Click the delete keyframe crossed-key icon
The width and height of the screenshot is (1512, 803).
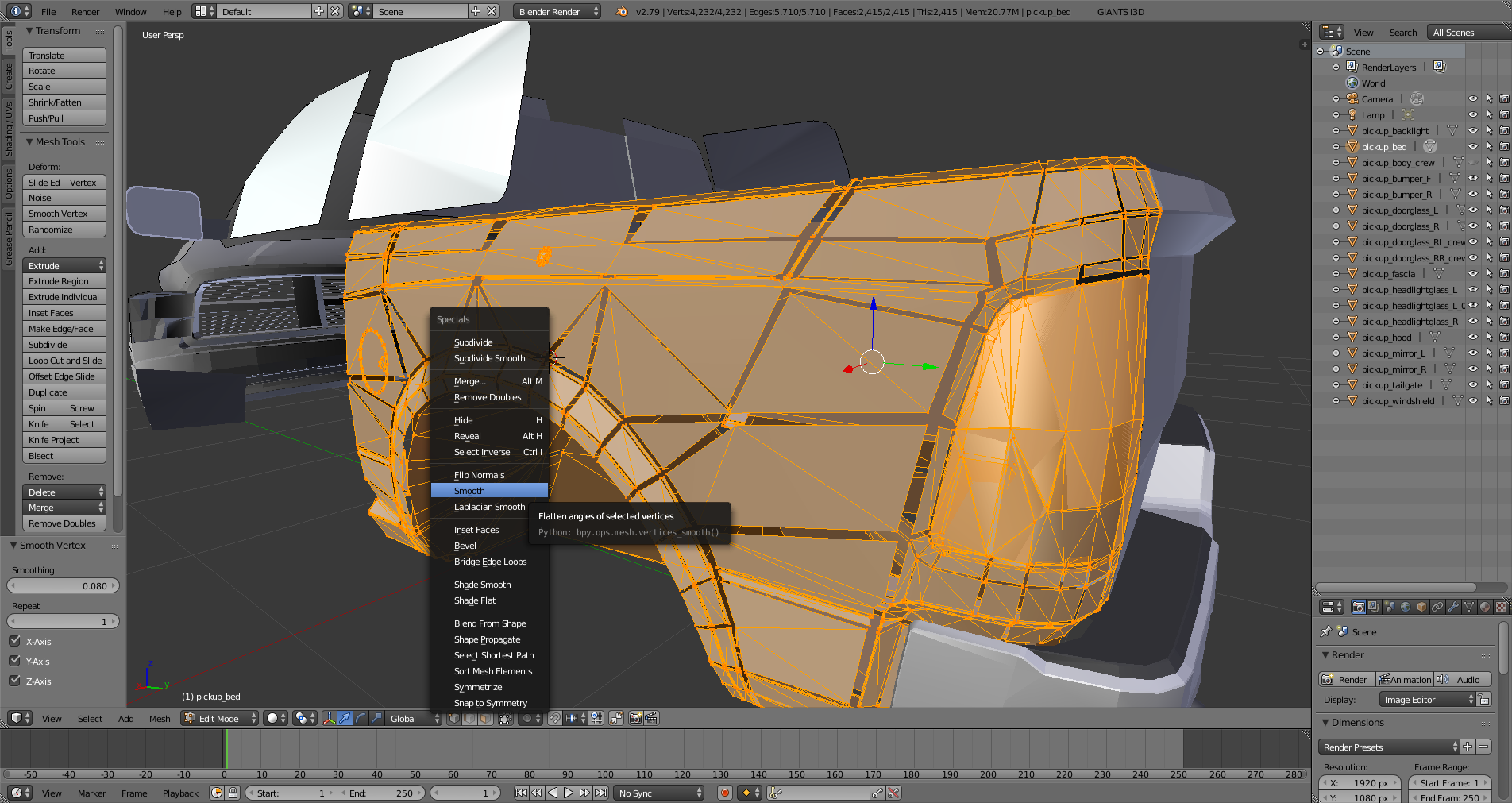[893, 793]
